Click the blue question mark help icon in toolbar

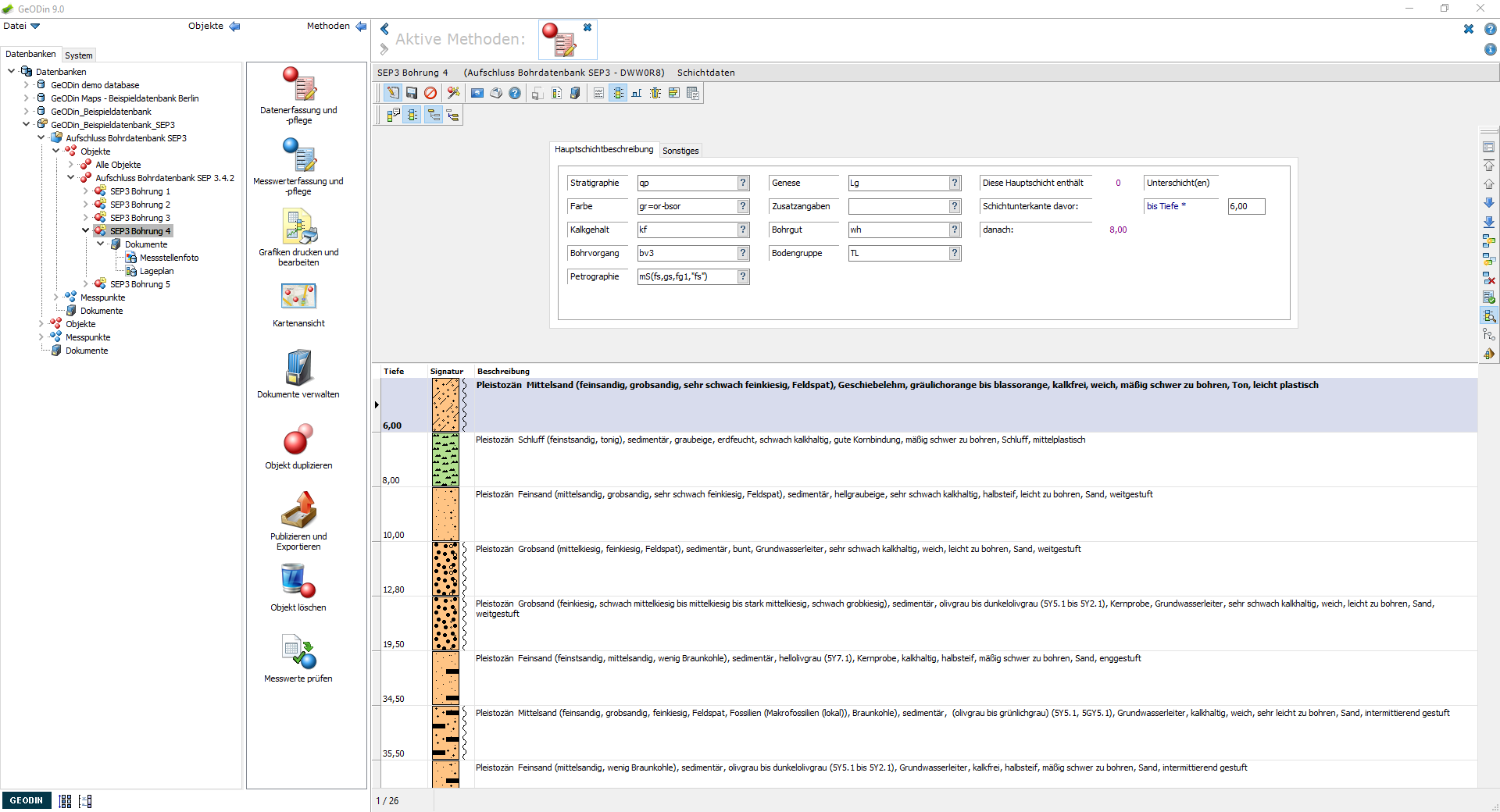click(x=515, y=93)
